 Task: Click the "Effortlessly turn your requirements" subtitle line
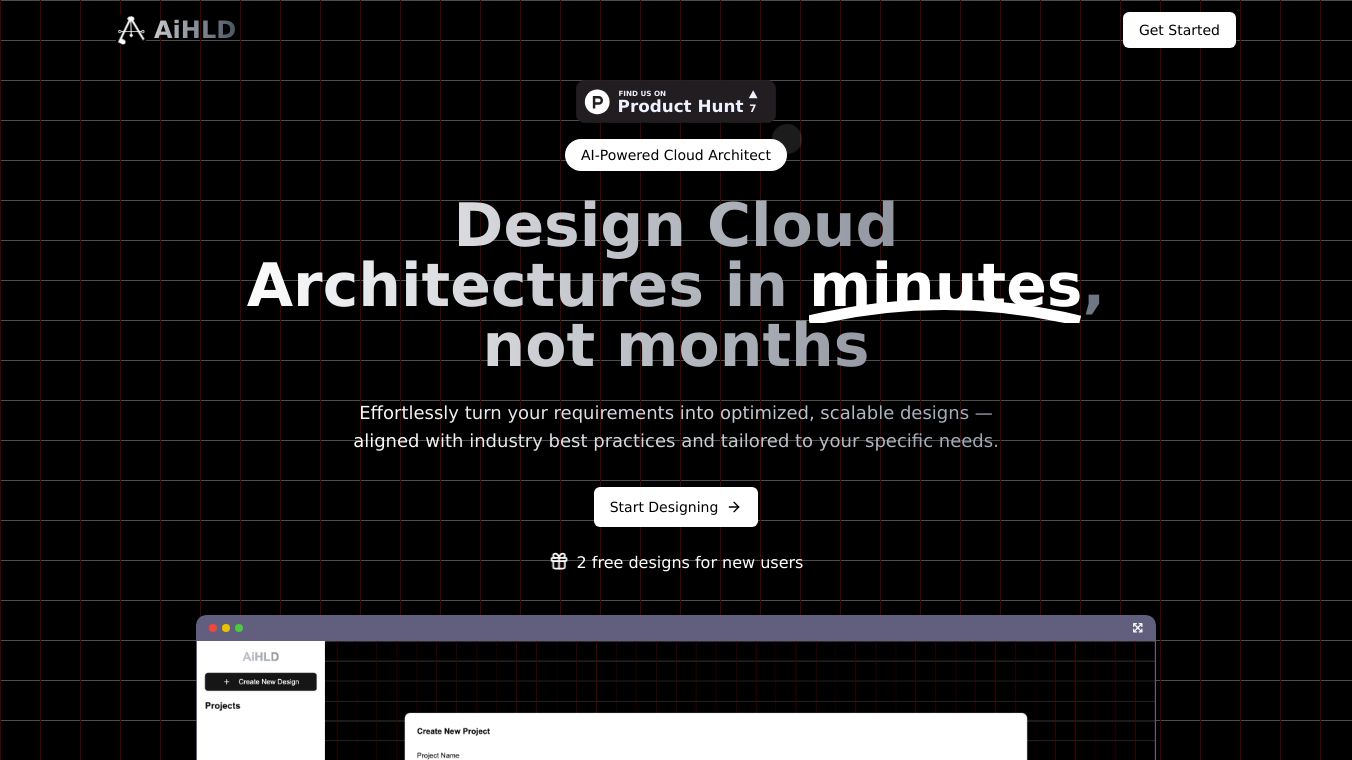(x=676, y=413)
